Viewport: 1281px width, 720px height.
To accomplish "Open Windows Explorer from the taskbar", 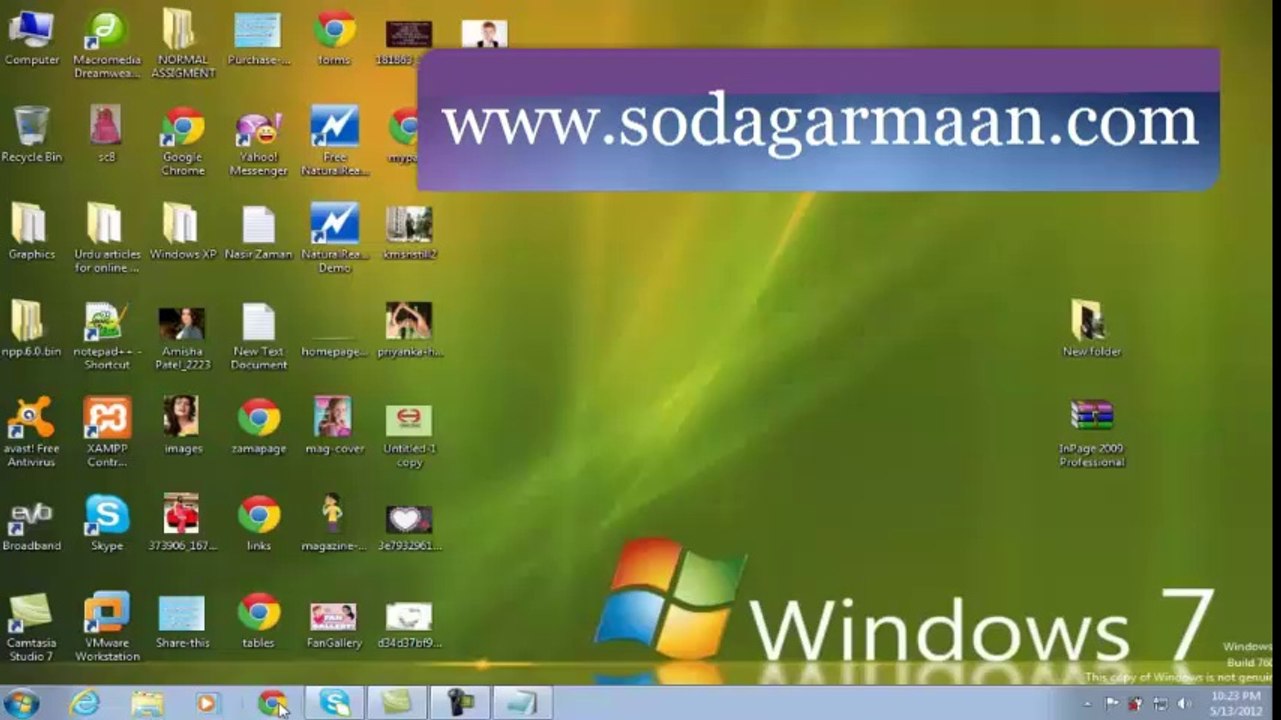I will click(x=146, y=703).
